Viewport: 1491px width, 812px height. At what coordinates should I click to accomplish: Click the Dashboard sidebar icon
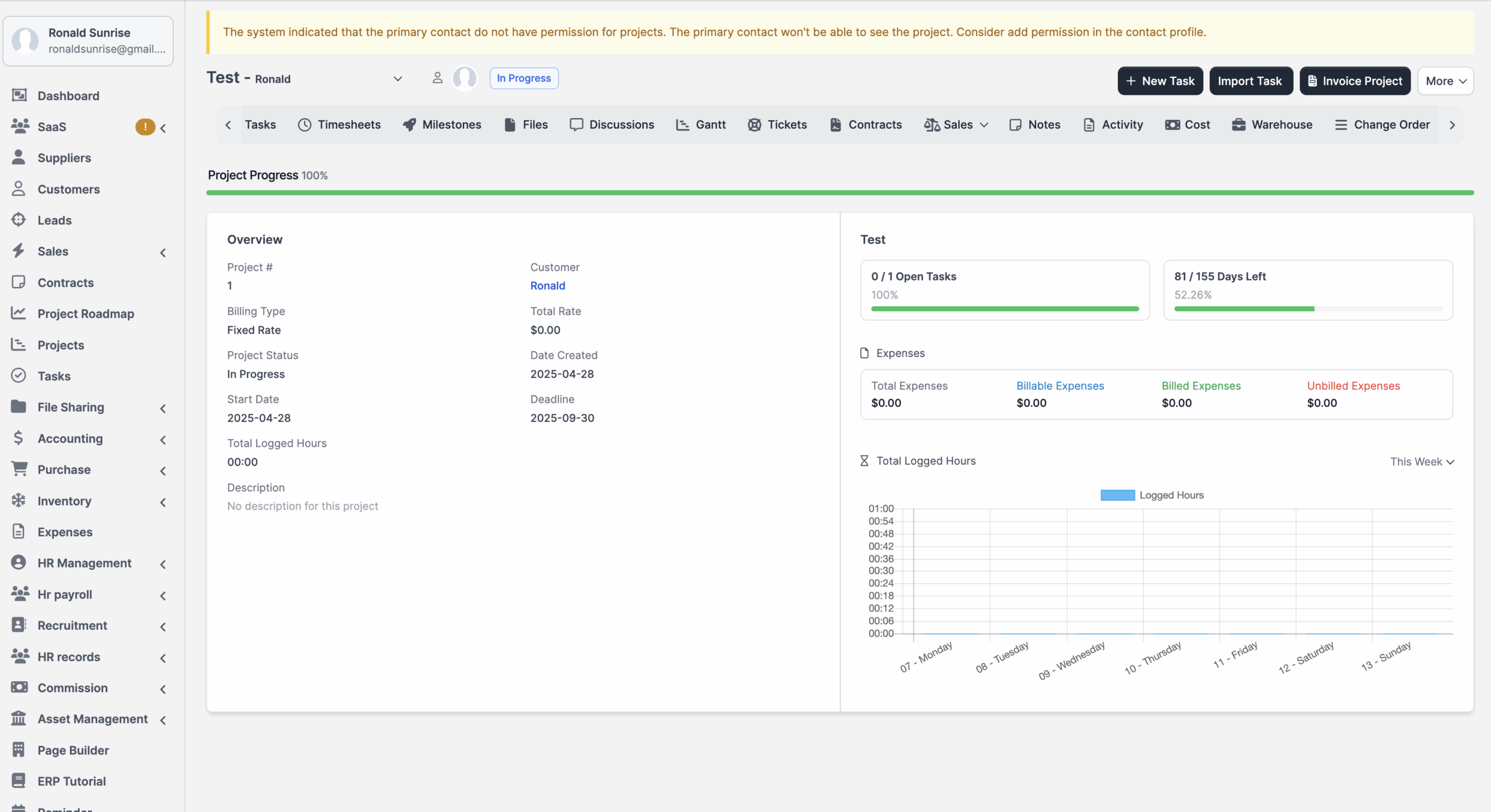click(19, 95)
